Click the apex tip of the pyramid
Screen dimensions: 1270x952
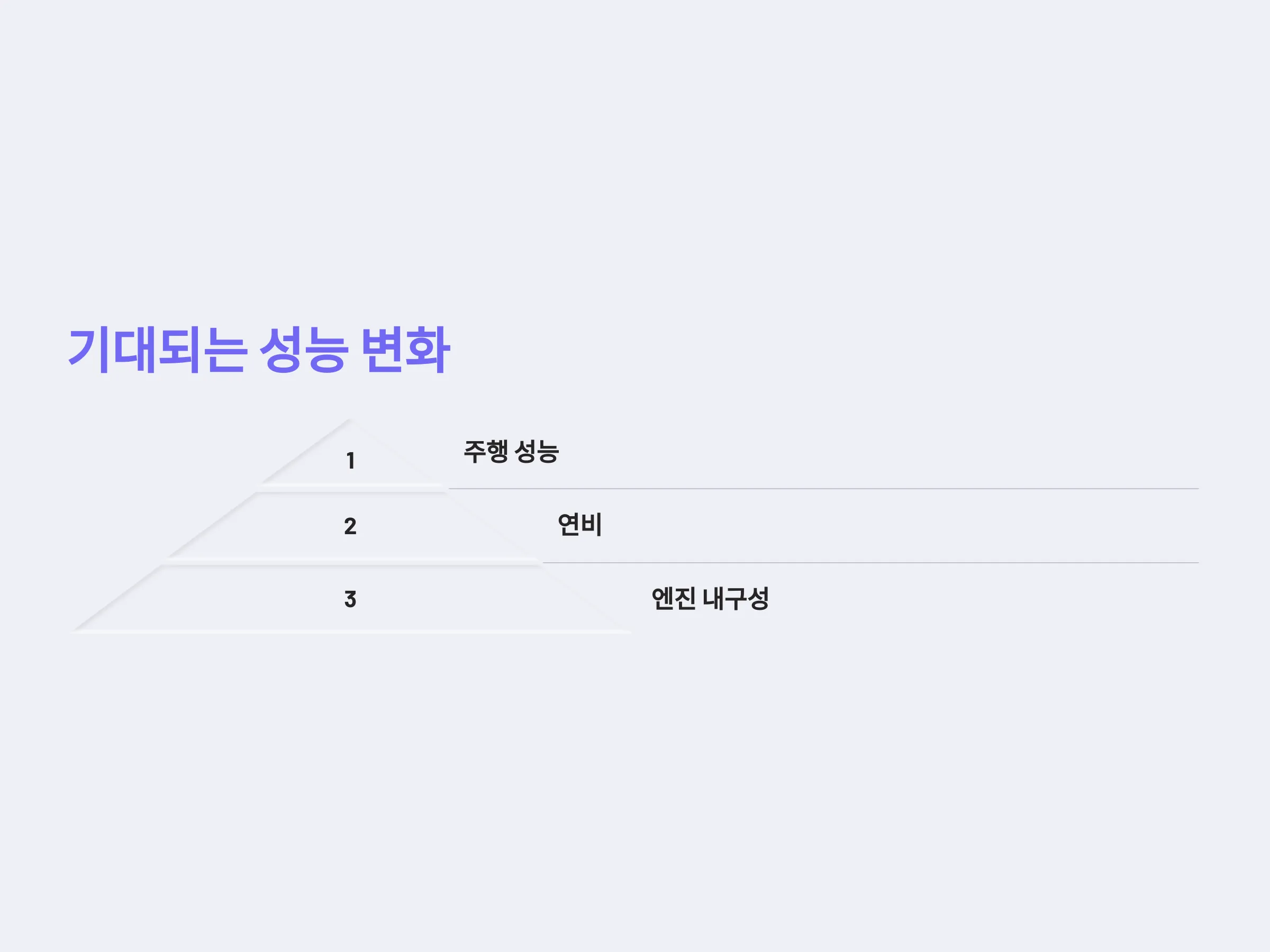click(350, 421)
